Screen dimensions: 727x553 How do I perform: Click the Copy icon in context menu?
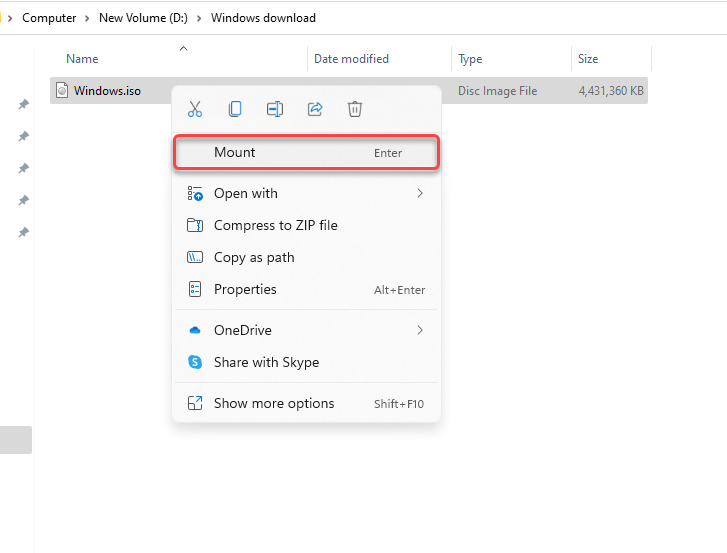click(235, 109)
